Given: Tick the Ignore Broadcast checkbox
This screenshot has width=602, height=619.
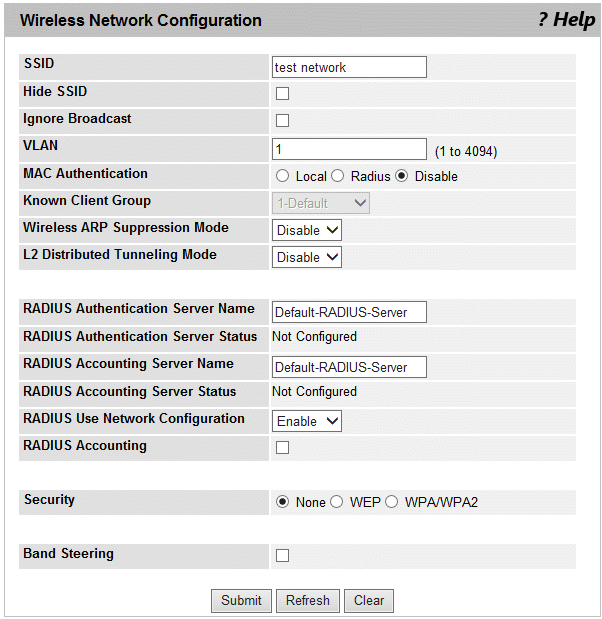Looking at the screenshot, I should coord(282,121).
